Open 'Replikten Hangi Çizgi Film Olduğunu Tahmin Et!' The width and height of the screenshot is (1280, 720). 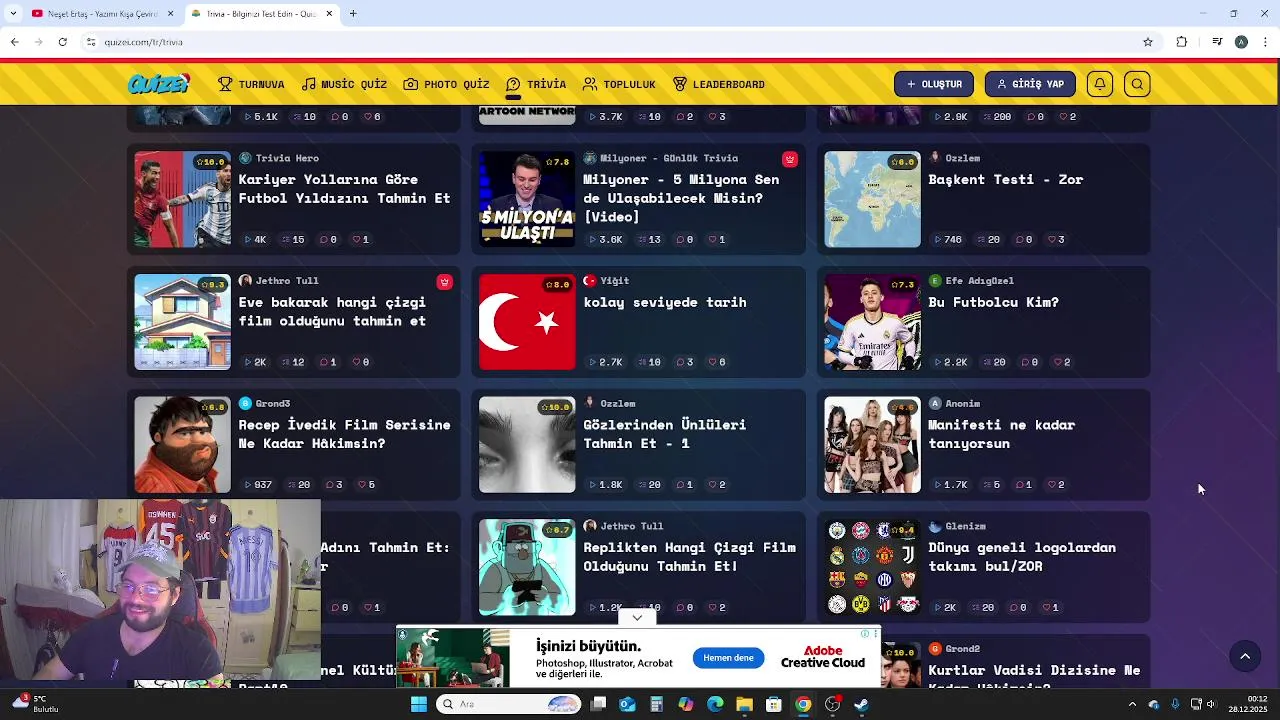point(689,556)
